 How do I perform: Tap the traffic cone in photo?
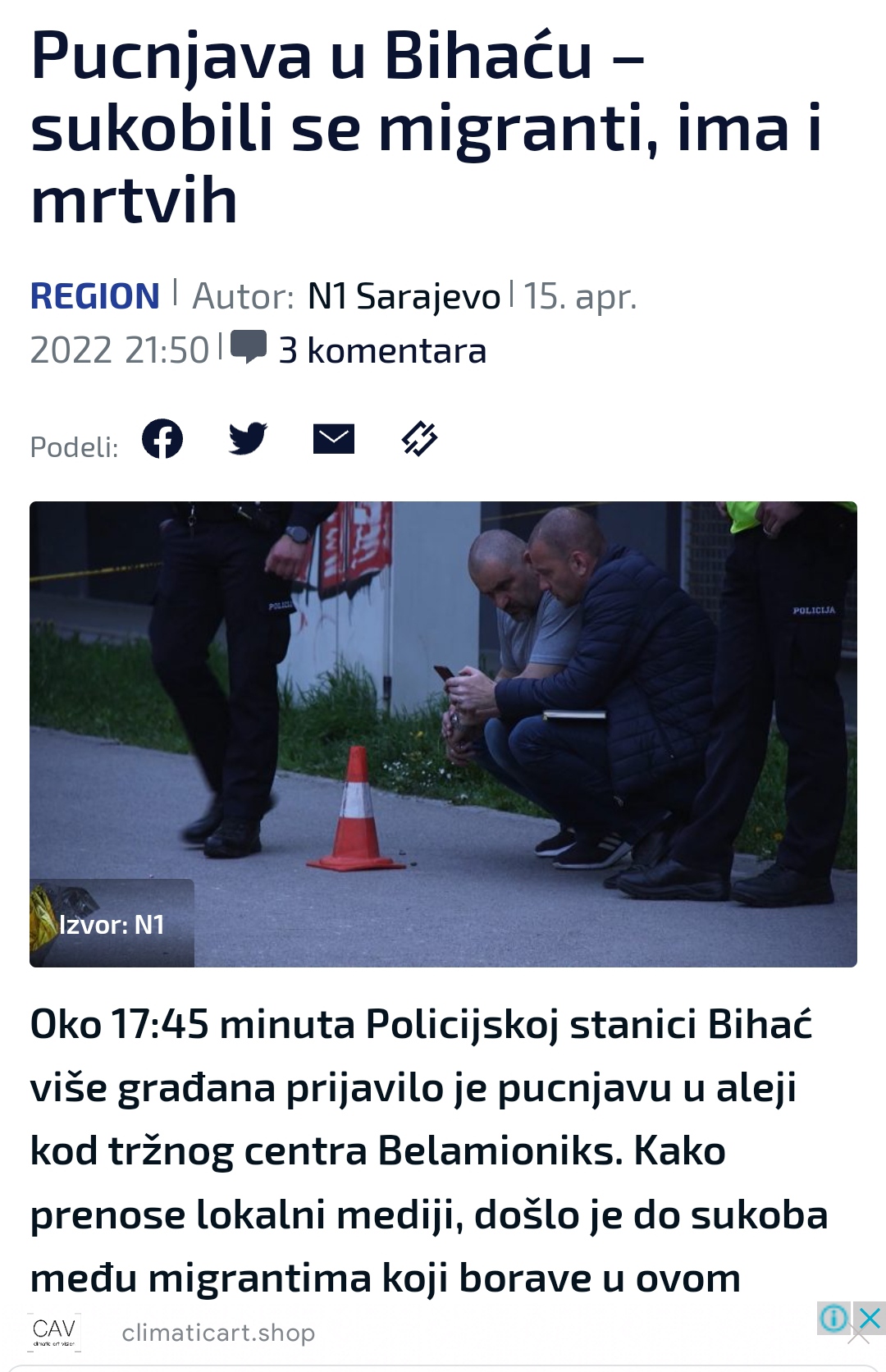(356, 809)
